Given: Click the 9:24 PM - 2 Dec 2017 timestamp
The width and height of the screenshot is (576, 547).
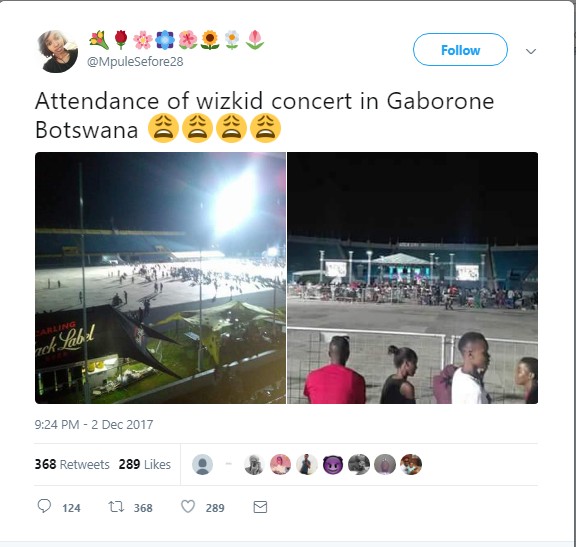Looking at the screenshot, I should 94,425.
